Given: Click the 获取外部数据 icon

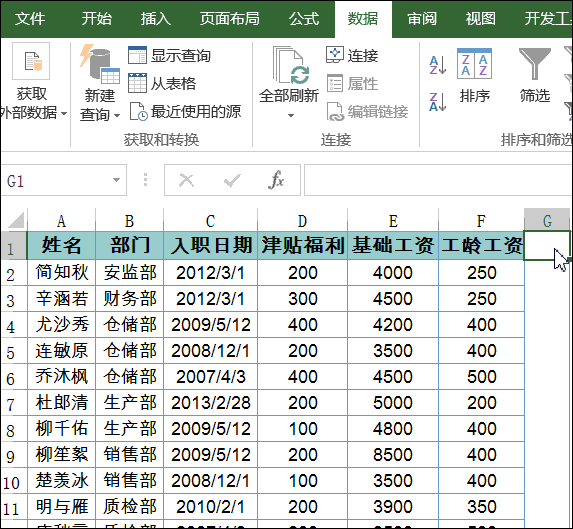Looking at the screenshot, I should pyautogui.click(x=31, y=61).
